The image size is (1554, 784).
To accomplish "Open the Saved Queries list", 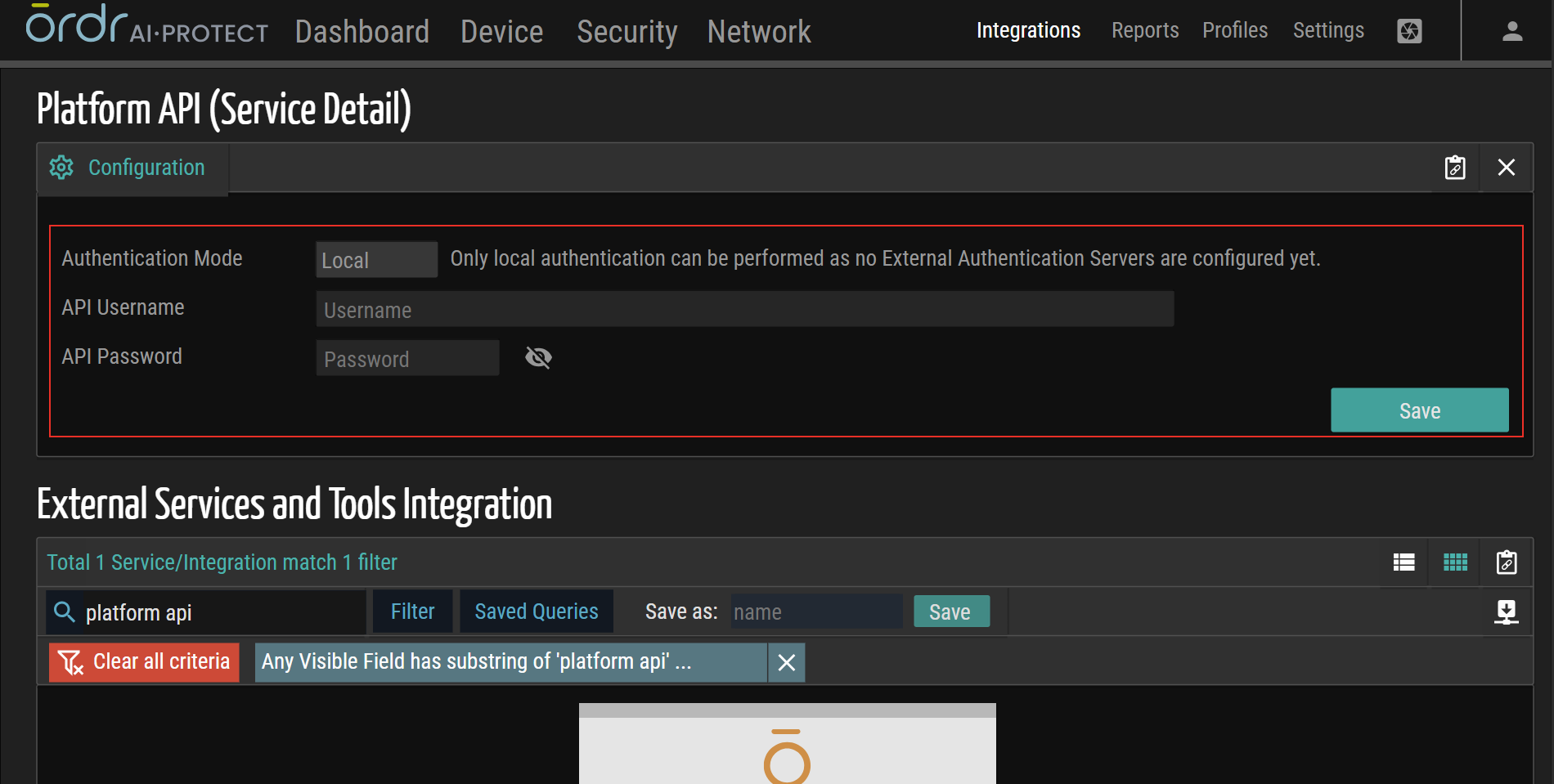I will [536, 612].
